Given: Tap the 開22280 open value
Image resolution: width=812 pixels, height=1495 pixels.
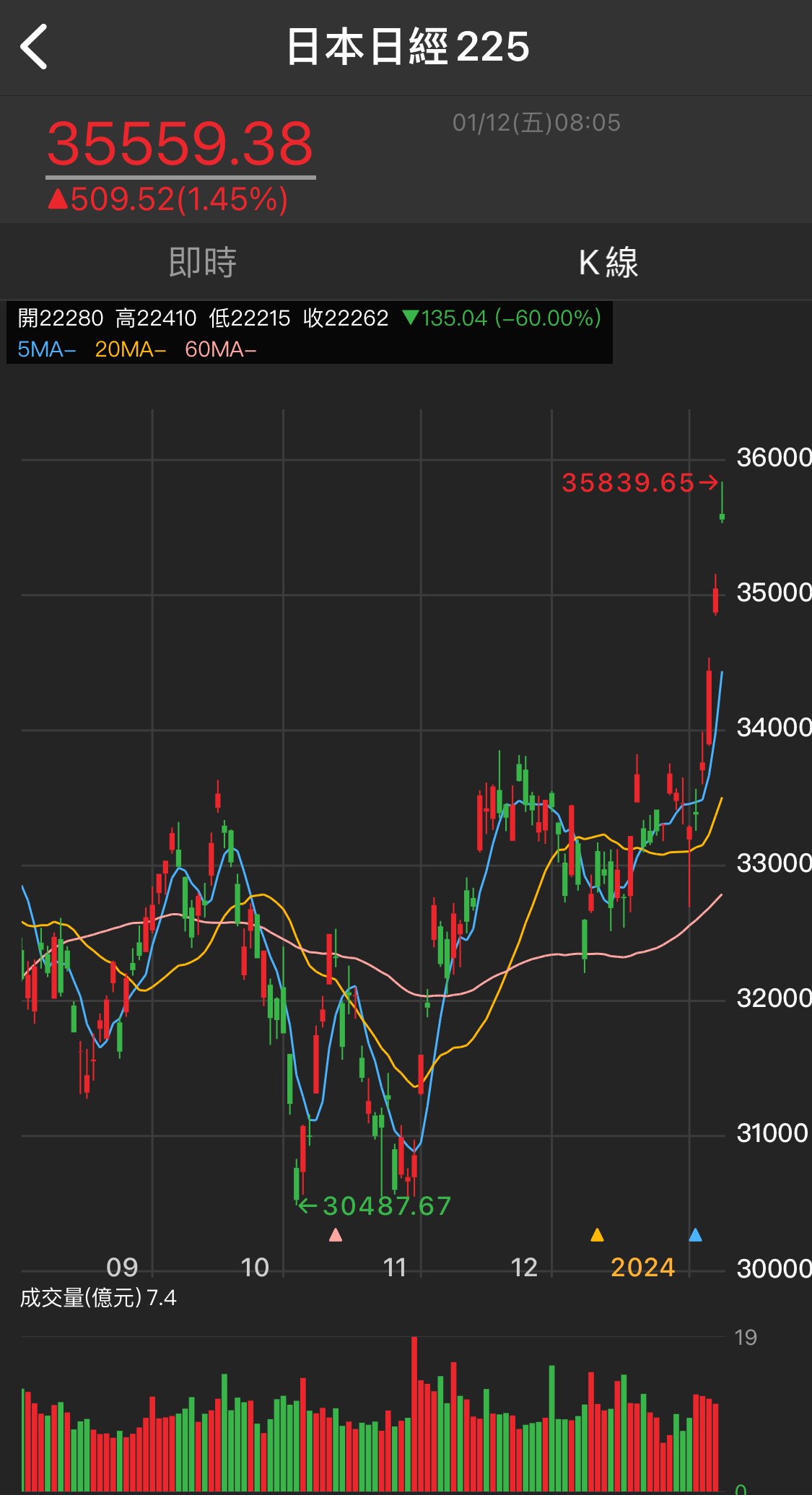Looking at the screenshot, I should coord(61,318).
